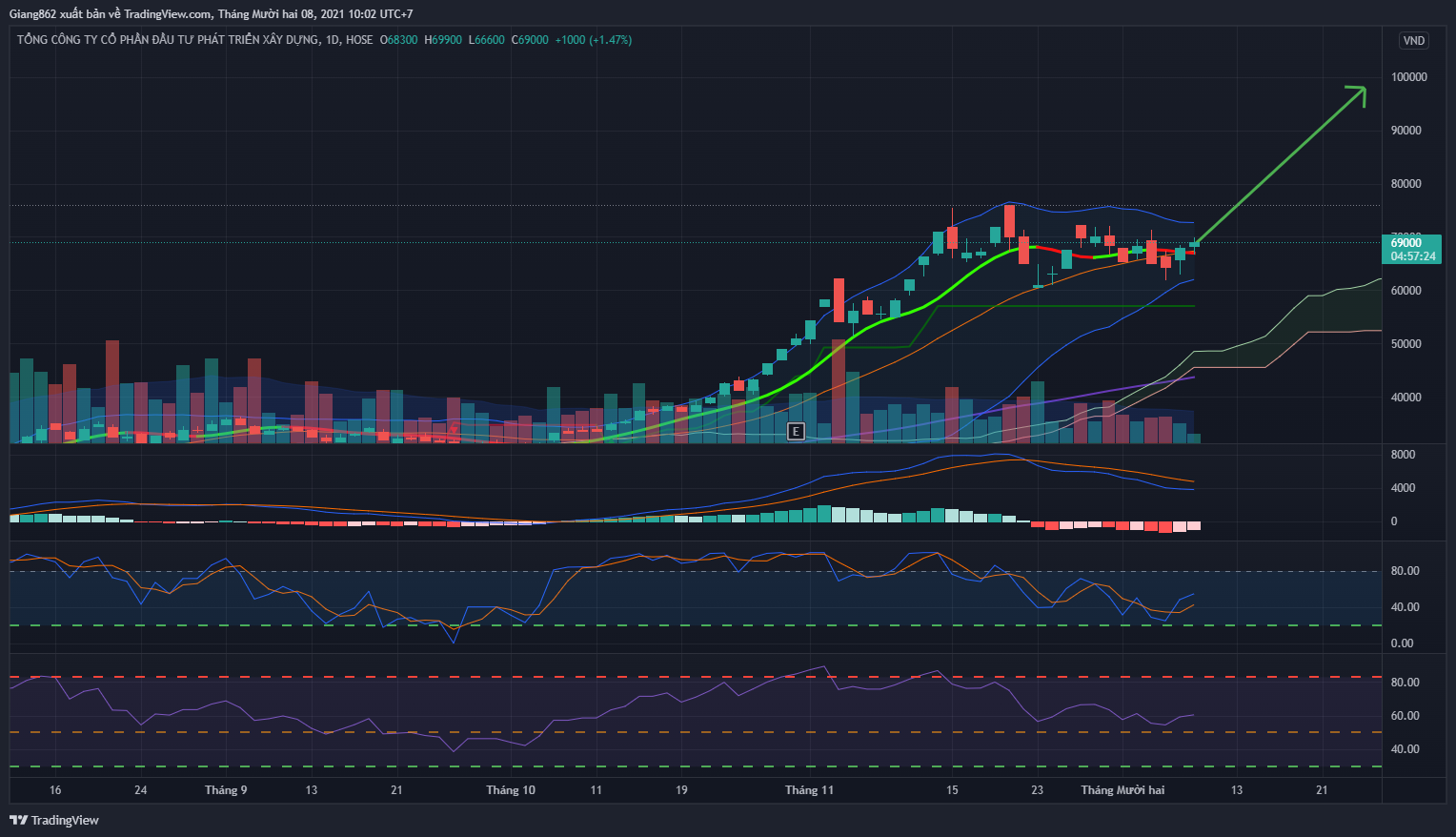Select the open value O68300
Screen dimensions: 1456x837
399,40
